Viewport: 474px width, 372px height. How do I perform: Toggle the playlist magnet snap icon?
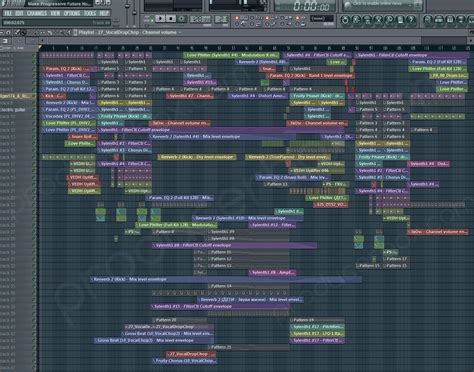click(x=8, y=33)
